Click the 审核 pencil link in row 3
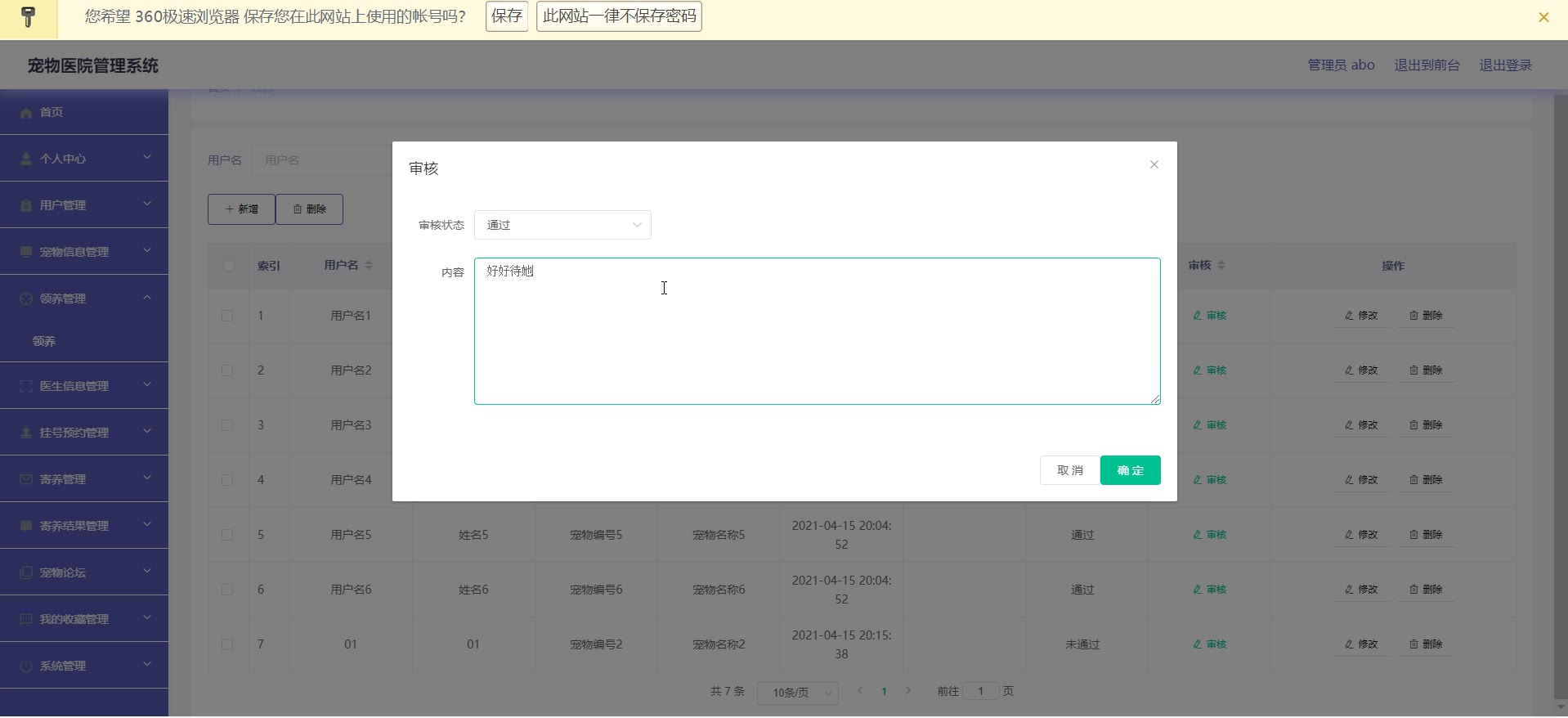The image size is (1568, 718). 1210,425
